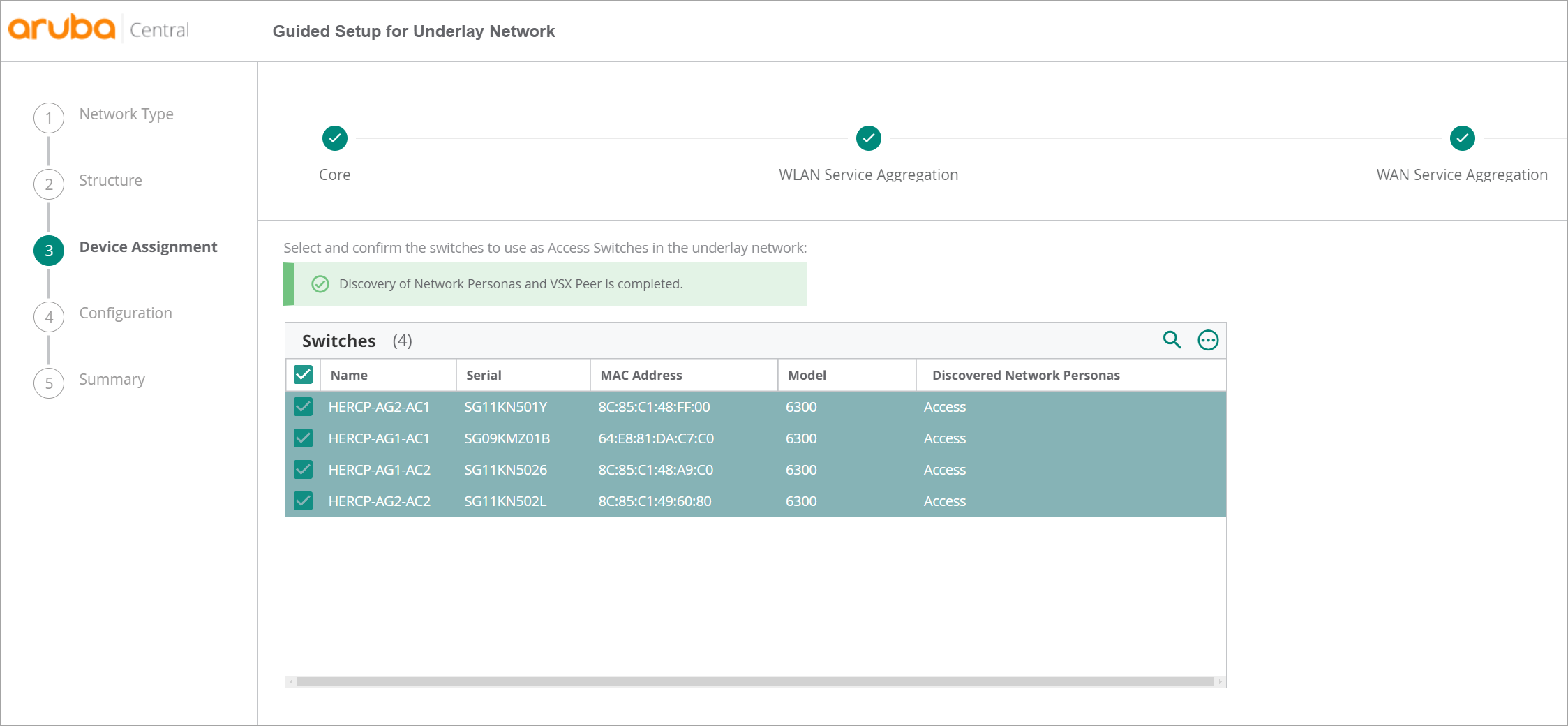1568x726 pixels.
Task: Click serial number SG11KN502L
Action: point(505,501)
